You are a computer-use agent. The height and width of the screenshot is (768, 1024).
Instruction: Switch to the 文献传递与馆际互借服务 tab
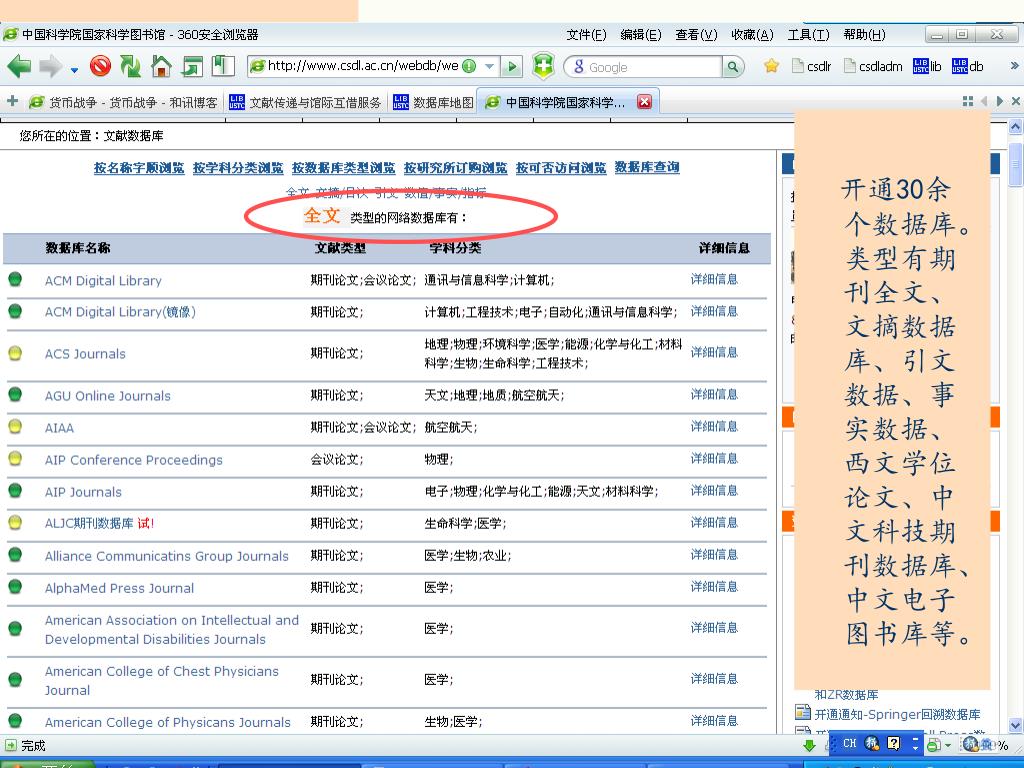coord(306,103)
